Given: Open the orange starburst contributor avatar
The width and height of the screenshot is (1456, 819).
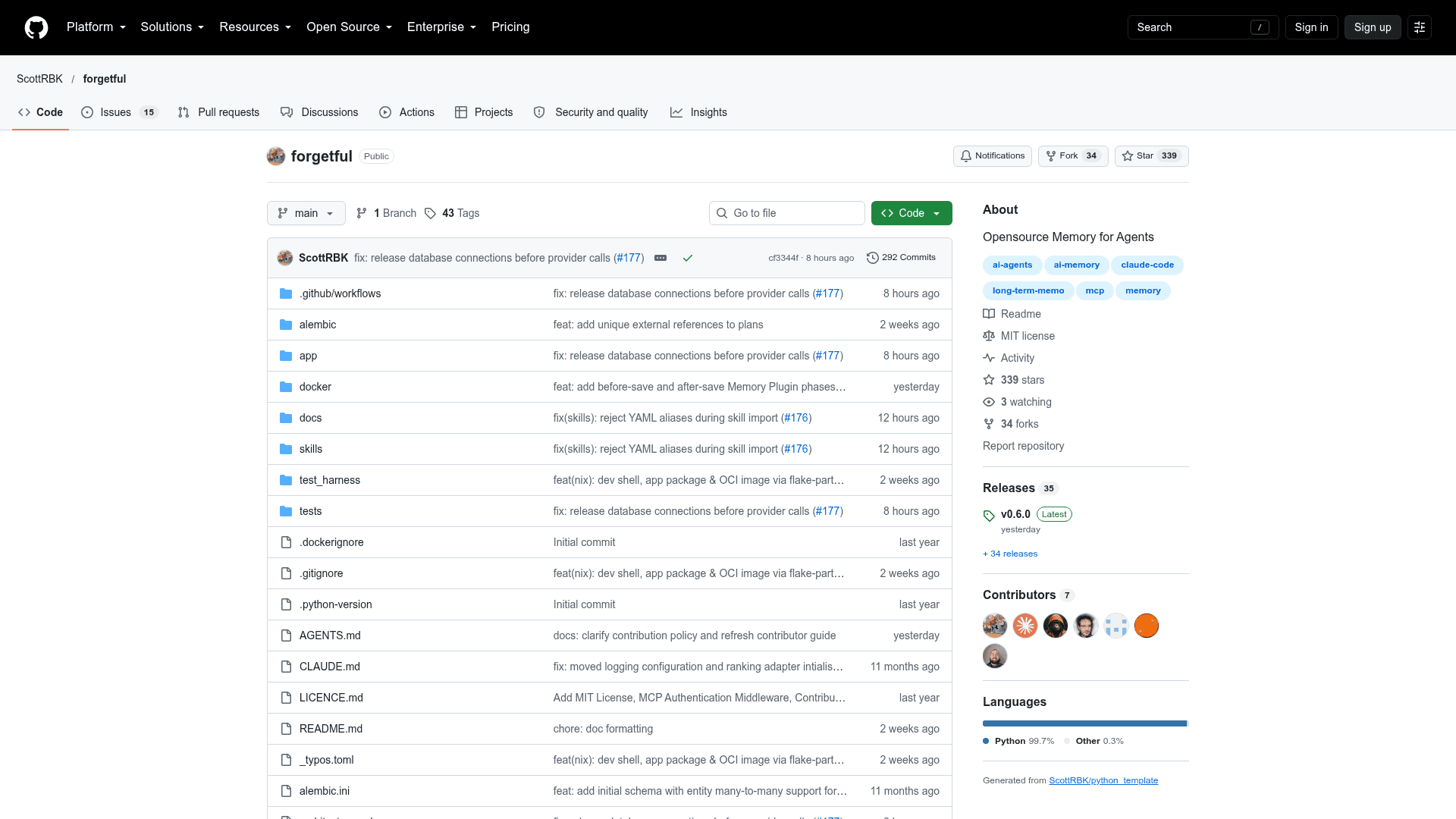Looking at the screenshot, I should click(1025, 626).
